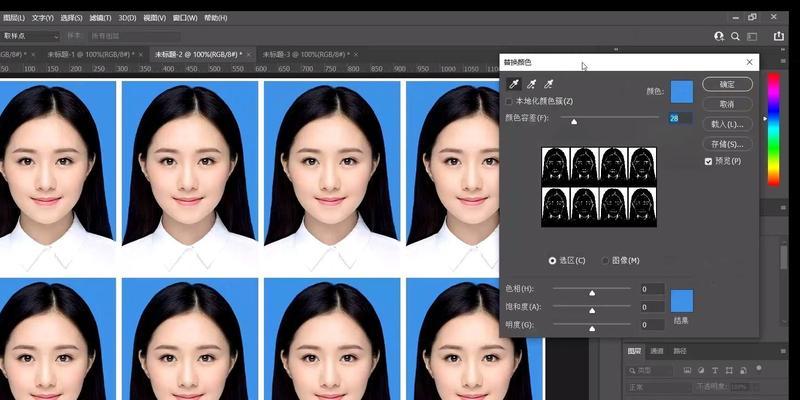
Task: Select the Subtract from Sample eyedropper
Action: point(548,84)
